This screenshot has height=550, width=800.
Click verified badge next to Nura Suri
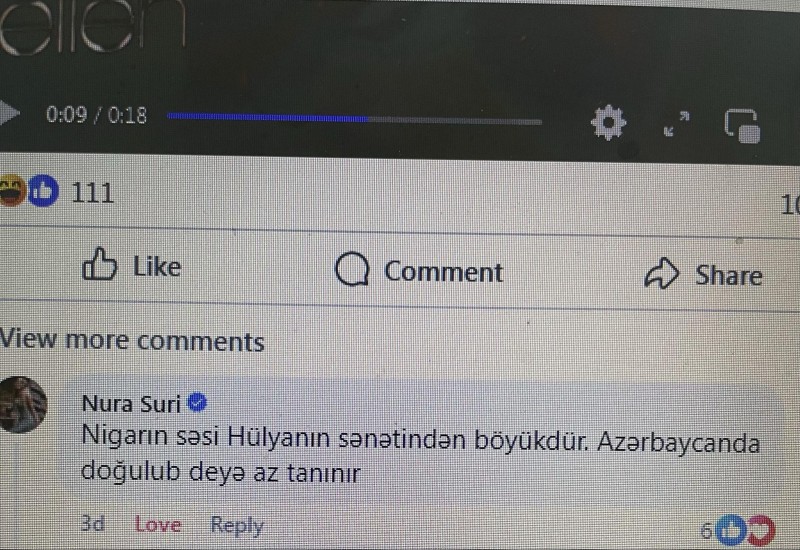coord(197,403)
